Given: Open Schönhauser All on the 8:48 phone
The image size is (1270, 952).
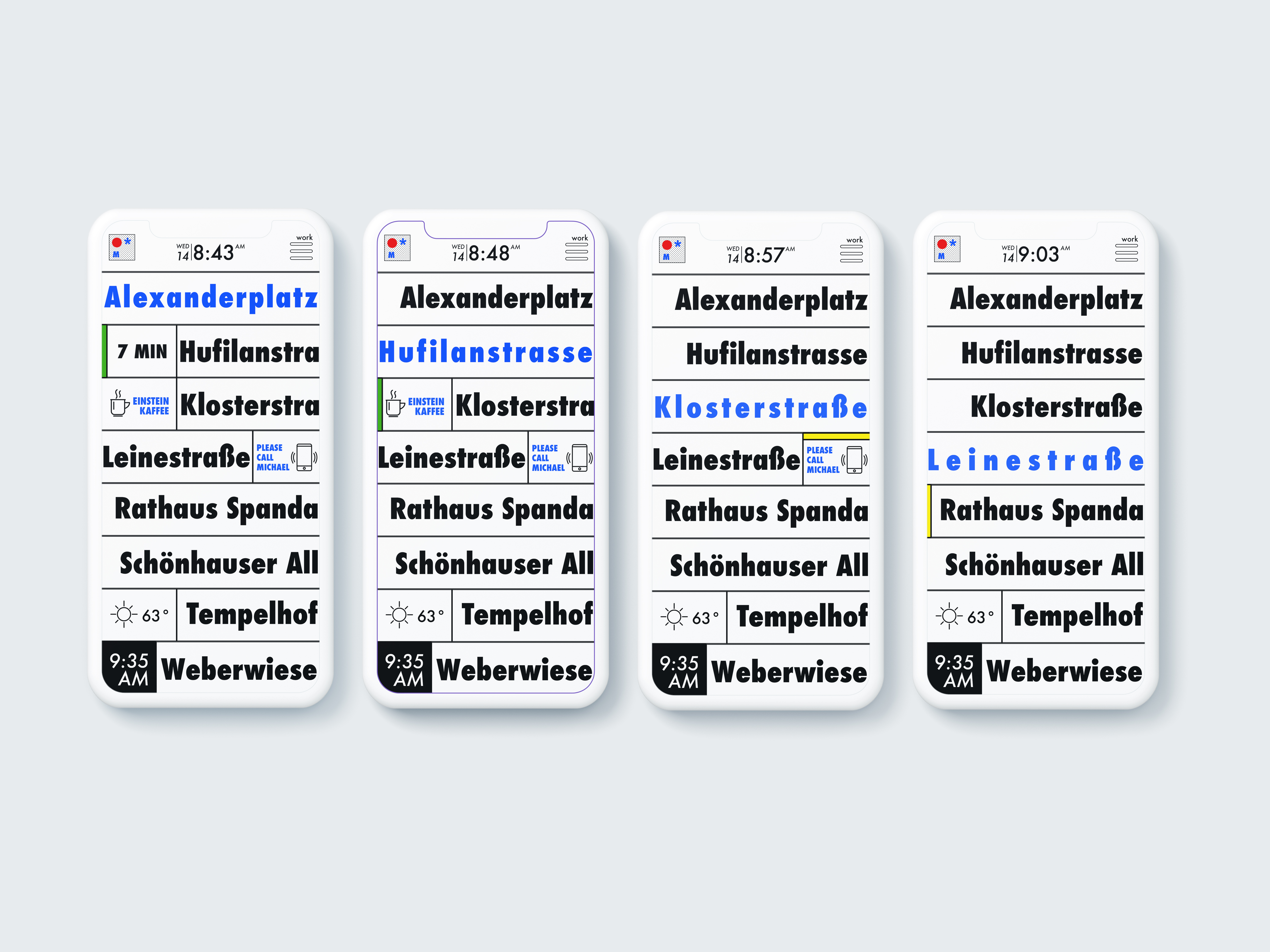Looking at the screenshot, I should tap(486, 563).
